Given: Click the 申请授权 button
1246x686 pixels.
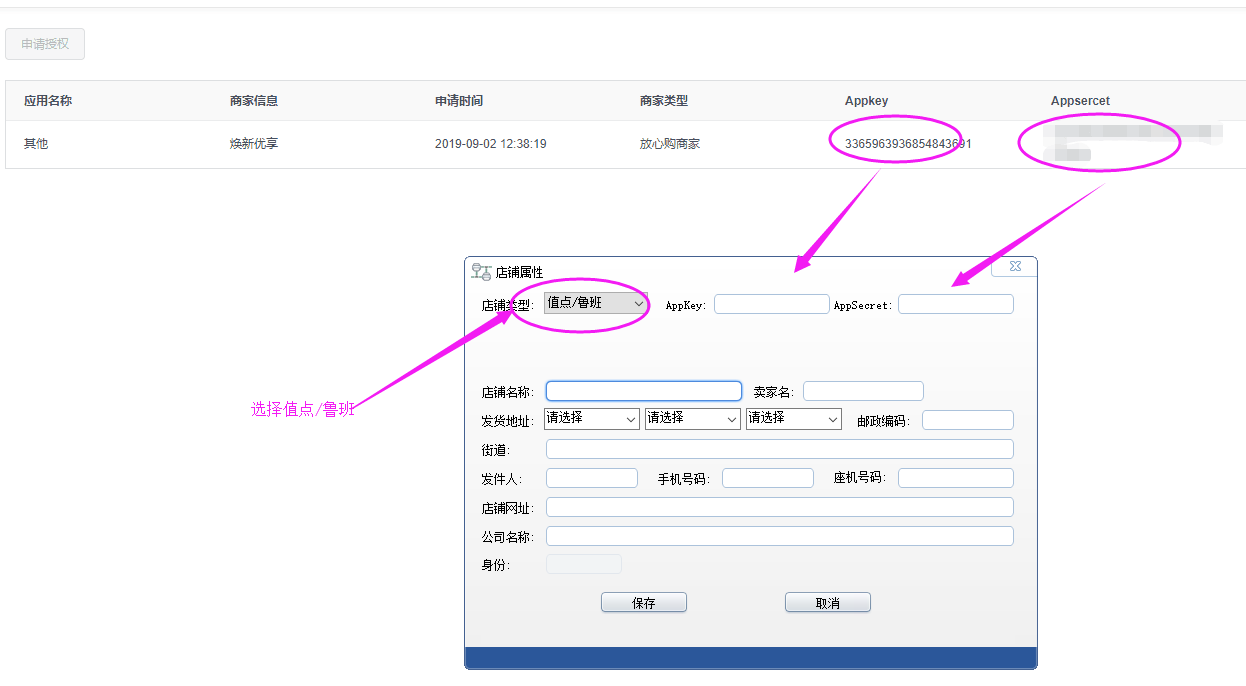Looking at the screenshot, I should pos(44,44).
